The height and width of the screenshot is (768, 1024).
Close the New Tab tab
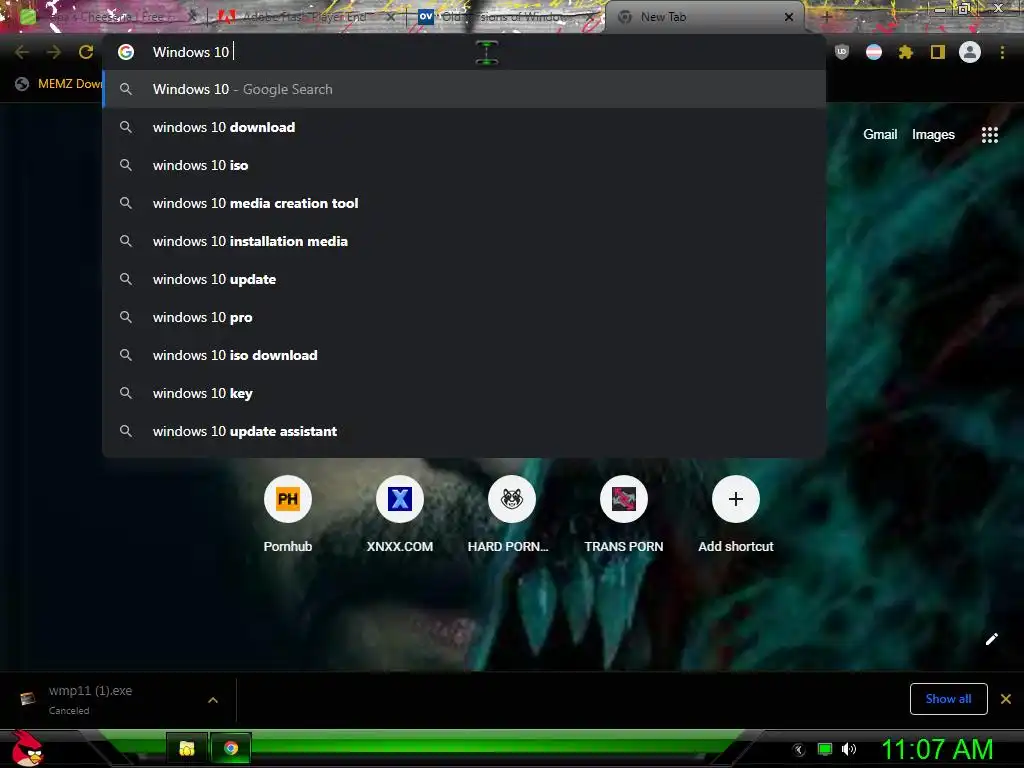tap(789, 17)
